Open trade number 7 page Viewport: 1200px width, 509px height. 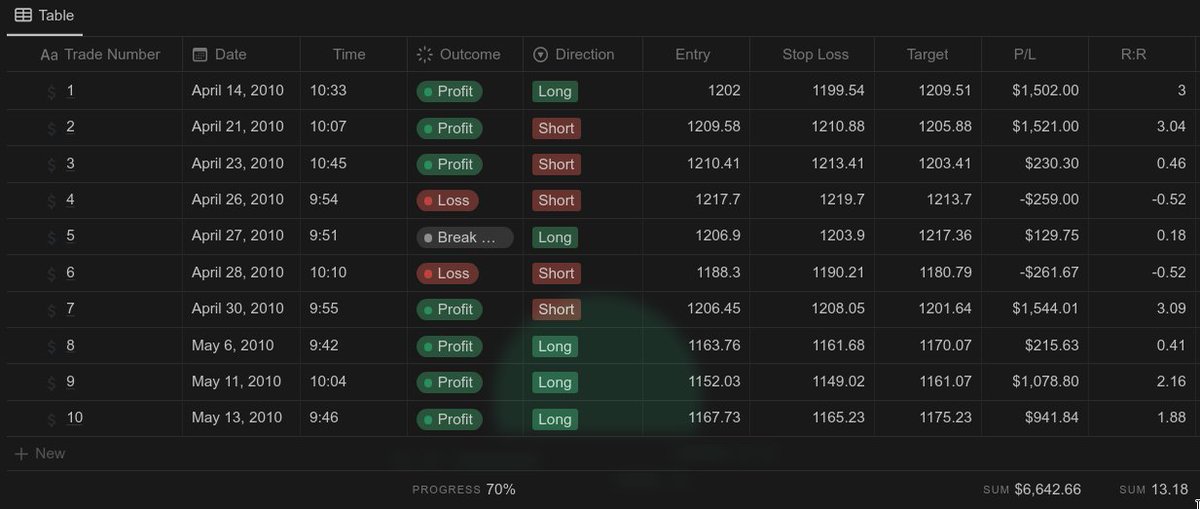click(71, 309)
